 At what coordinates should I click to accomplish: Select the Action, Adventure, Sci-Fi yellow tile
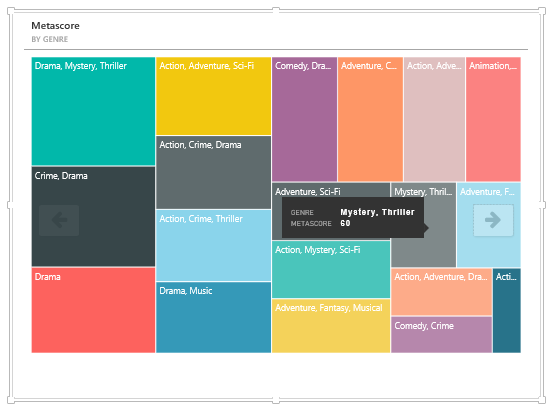[213, 96]
